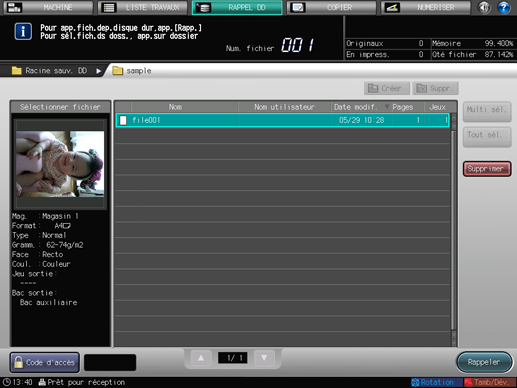
Task: Open the MACHINE tab
Action: (x=49, y=7)
